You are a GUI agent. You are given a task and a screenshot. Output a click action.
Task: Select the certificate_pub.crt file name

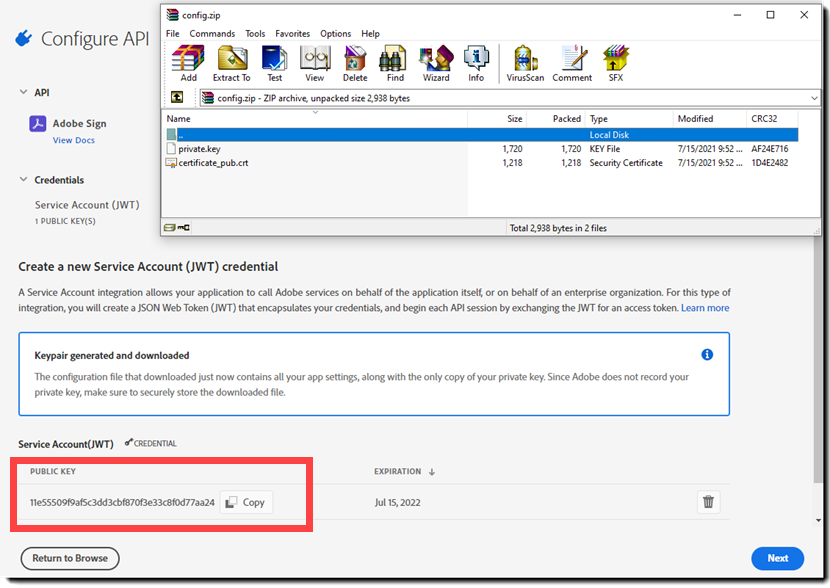coord(213,162)
